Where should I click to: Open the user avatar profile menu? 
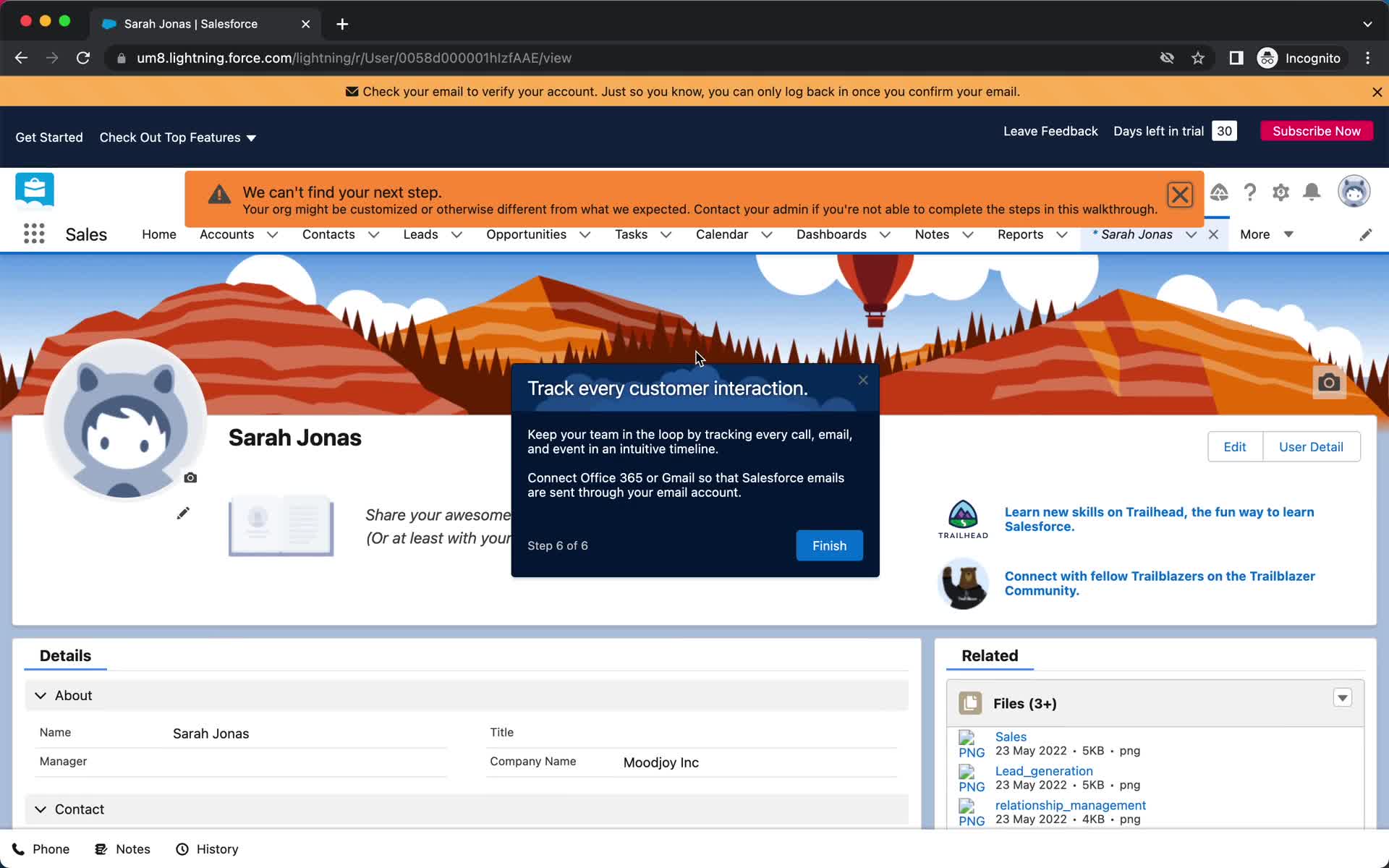tap(1354, 192)
